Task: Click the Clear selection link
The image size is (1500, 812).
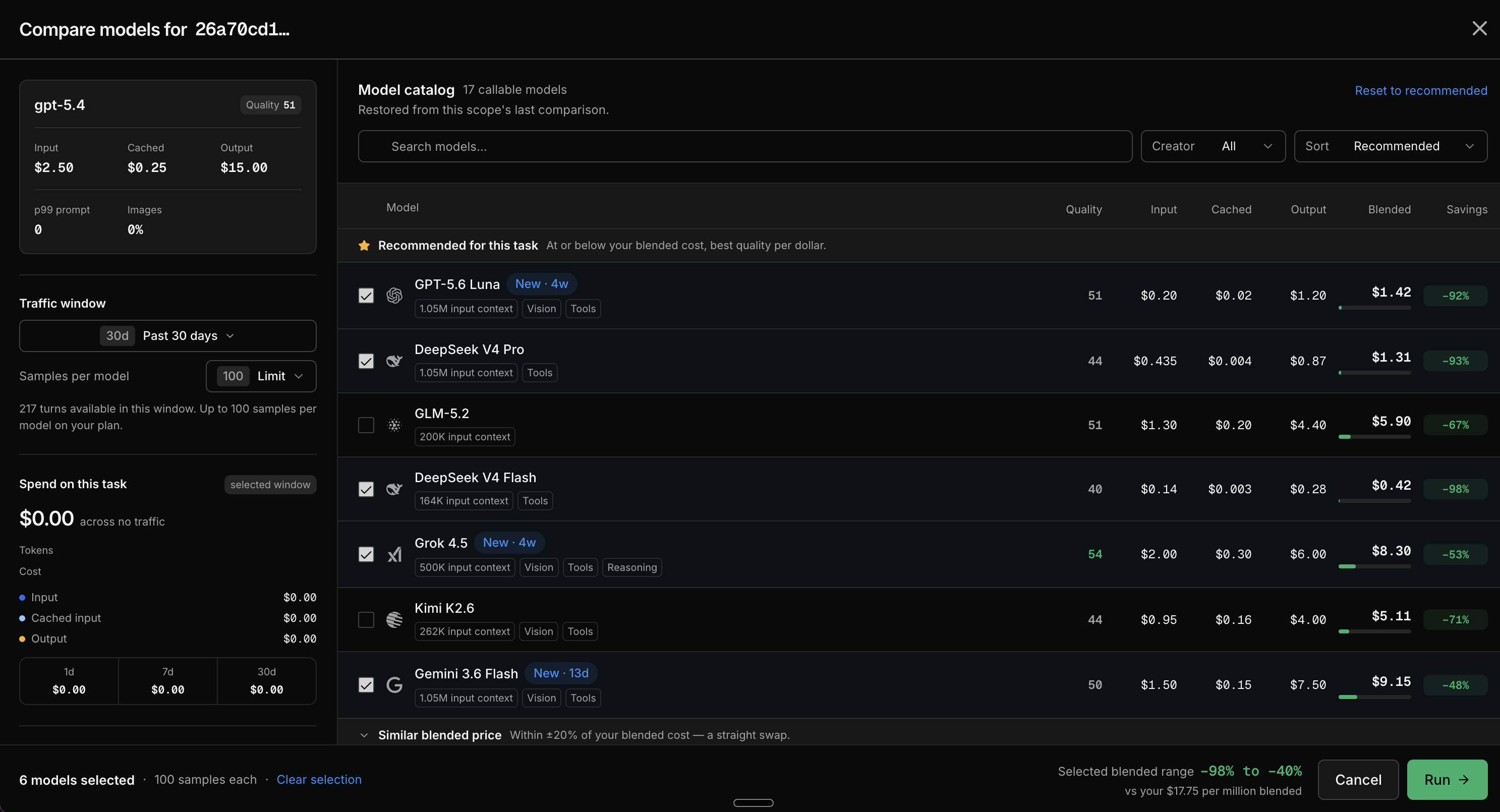Action: point(319,779)
